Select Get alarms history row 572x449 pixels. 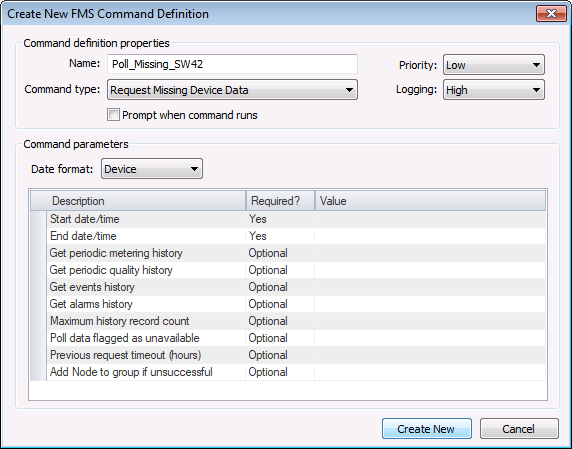pos(288,304)
